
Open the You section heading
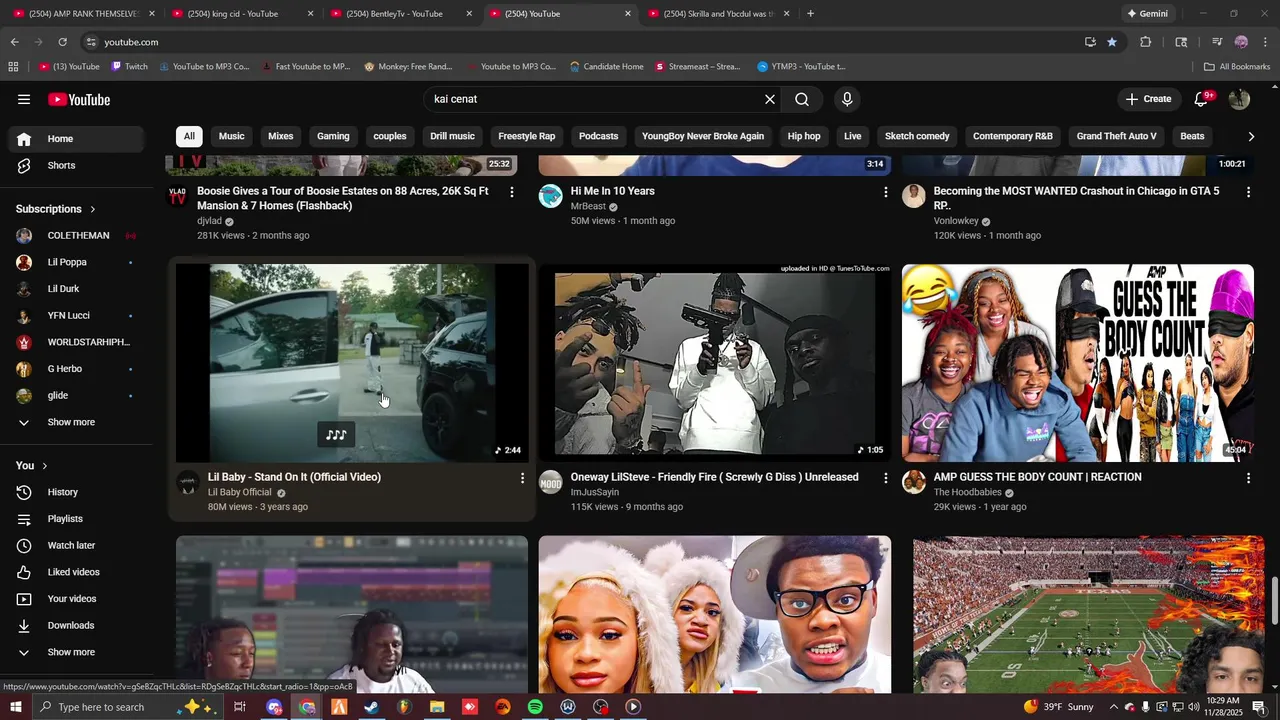click(x=32, y=465)
